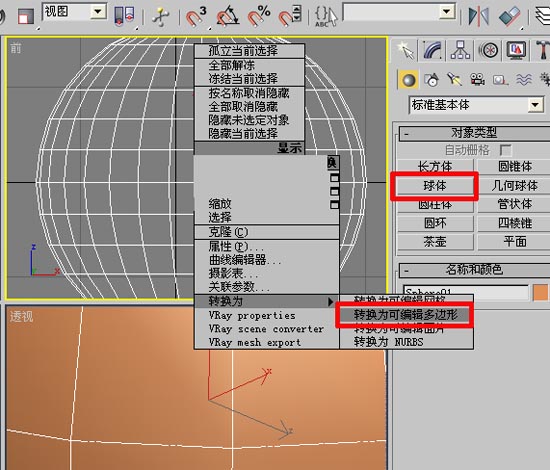Click the 四棱锥 button
Screen dimensions: 550x470
coord(514,223)
